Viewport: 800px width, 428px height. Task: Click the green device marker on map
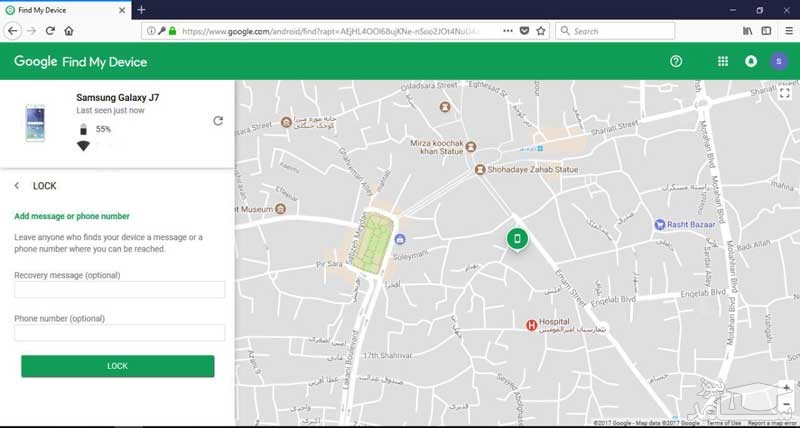[x=516, y=238]
